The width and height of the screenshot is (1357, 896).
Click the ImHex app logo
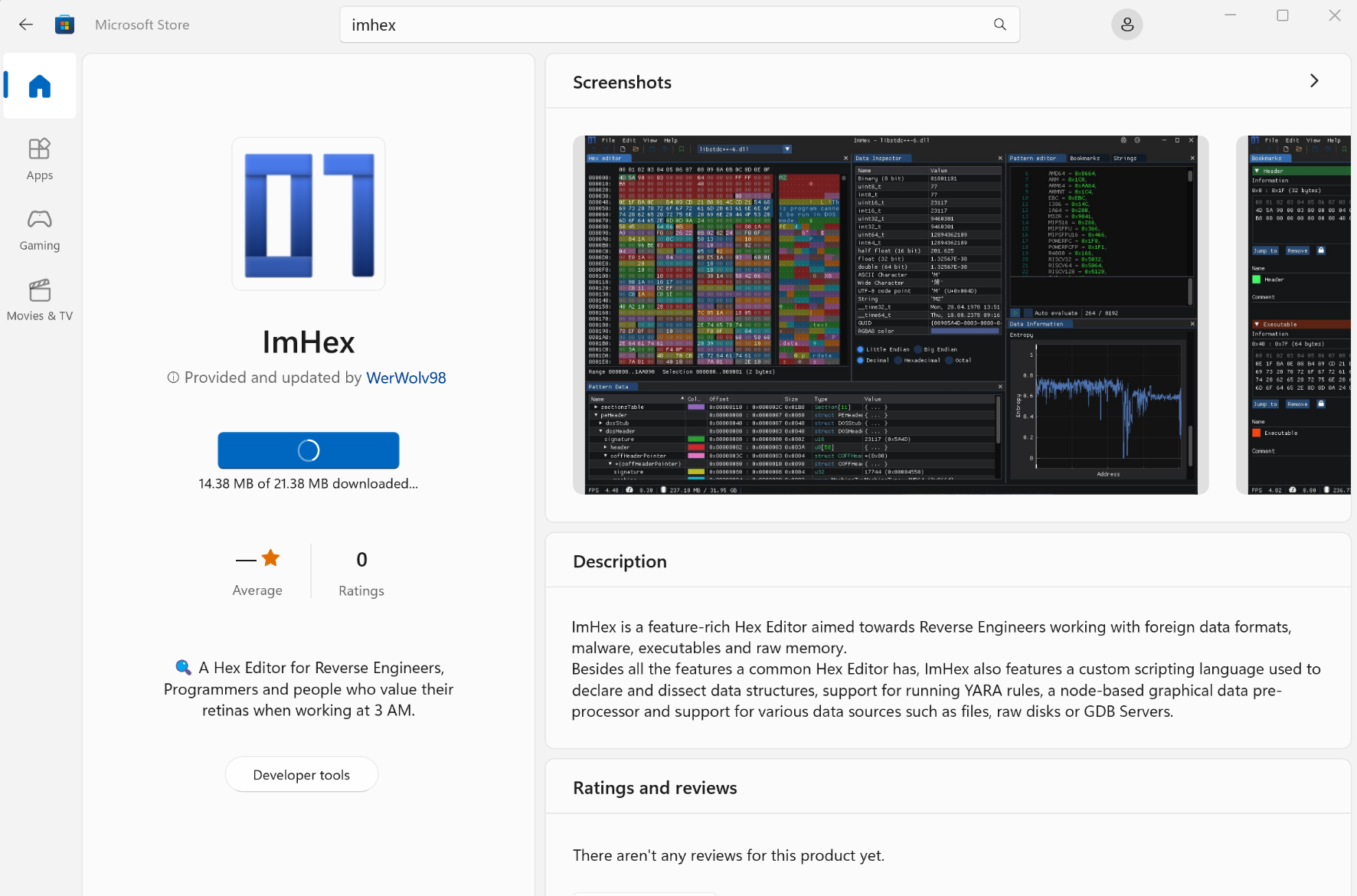pos(309,214)
